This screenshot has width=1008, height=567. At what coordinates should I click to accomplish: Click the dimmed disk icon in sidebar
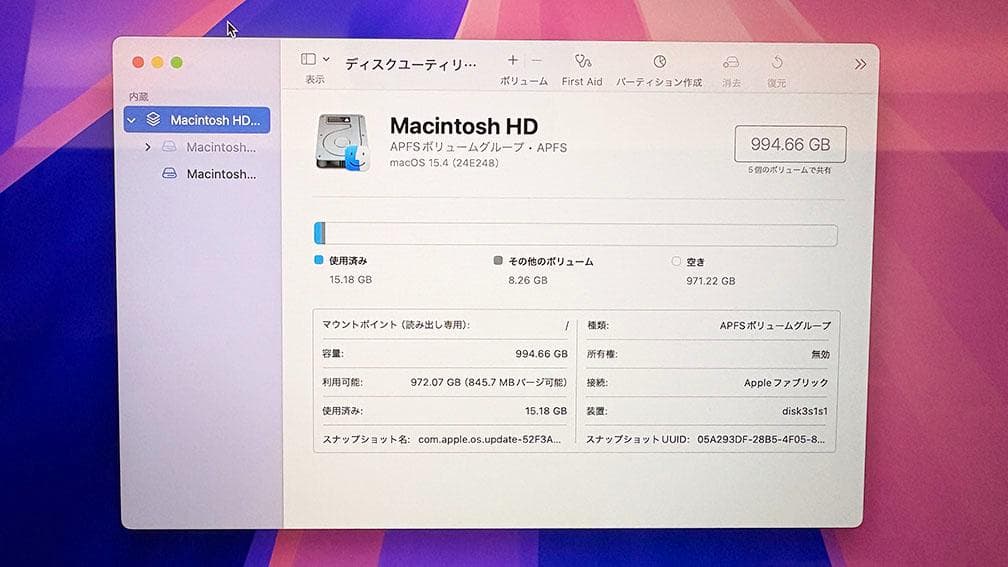pos(169,147)
